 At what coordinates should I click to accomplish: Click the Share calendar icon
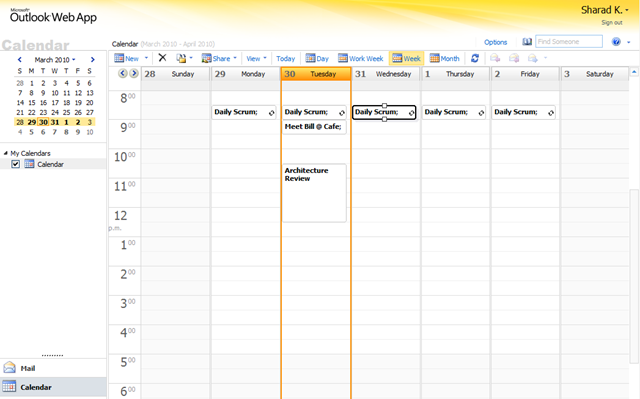click(207, 58)
